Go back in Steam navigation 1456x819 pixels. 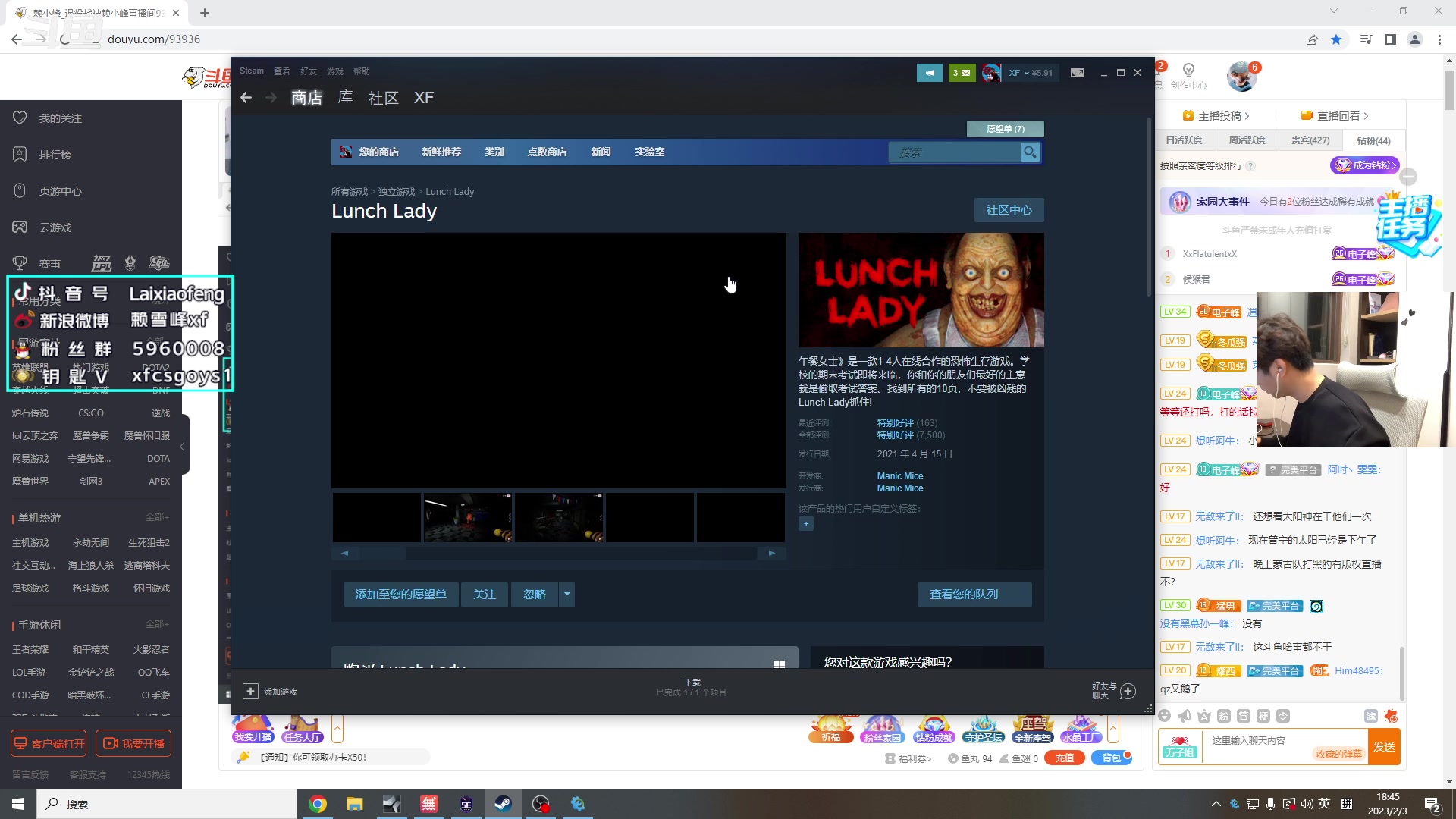[x=246, y=98]
